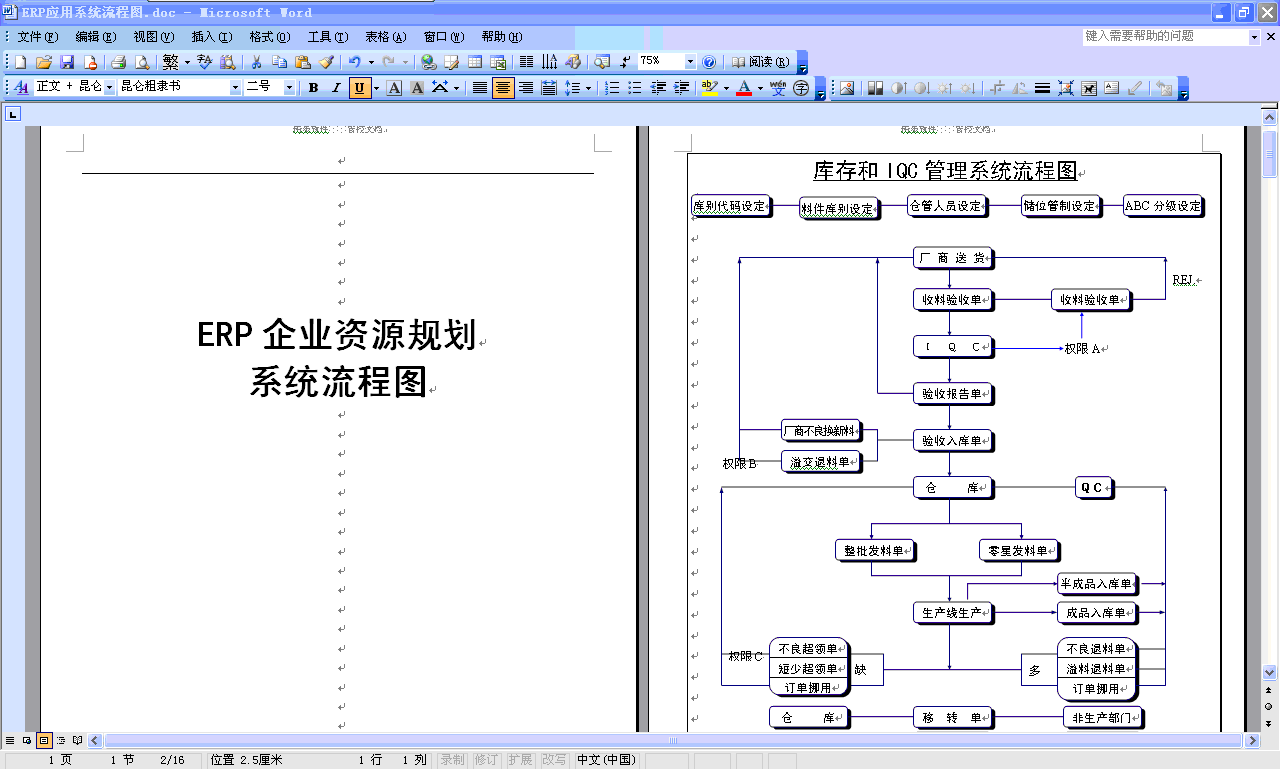Open the Columns layout tool
The width and height of the screenshot is (1280, 769).
coord(525,60)
